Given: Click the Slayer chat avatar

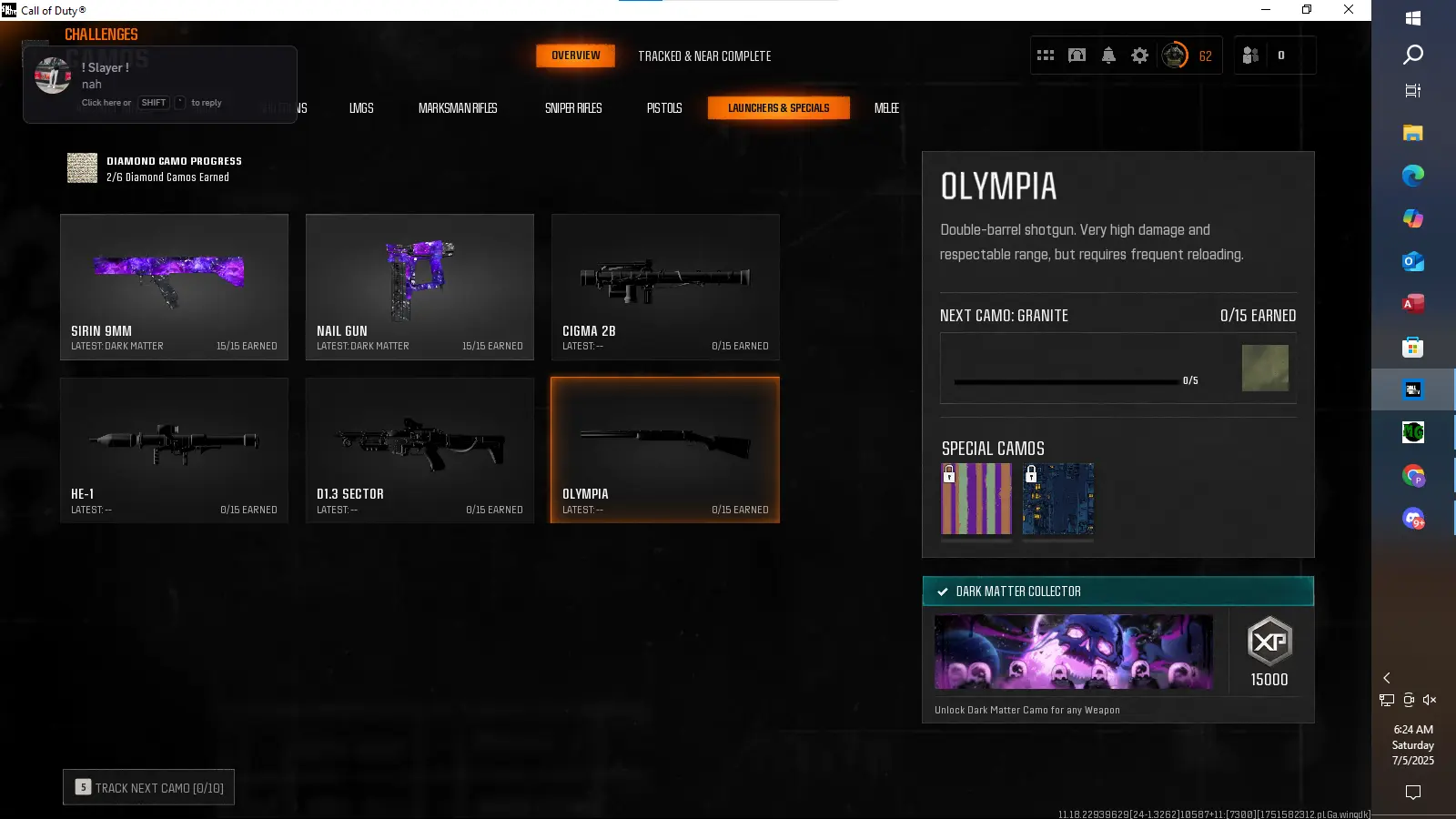Looking at the screenshot, I should tap(53, 76).
